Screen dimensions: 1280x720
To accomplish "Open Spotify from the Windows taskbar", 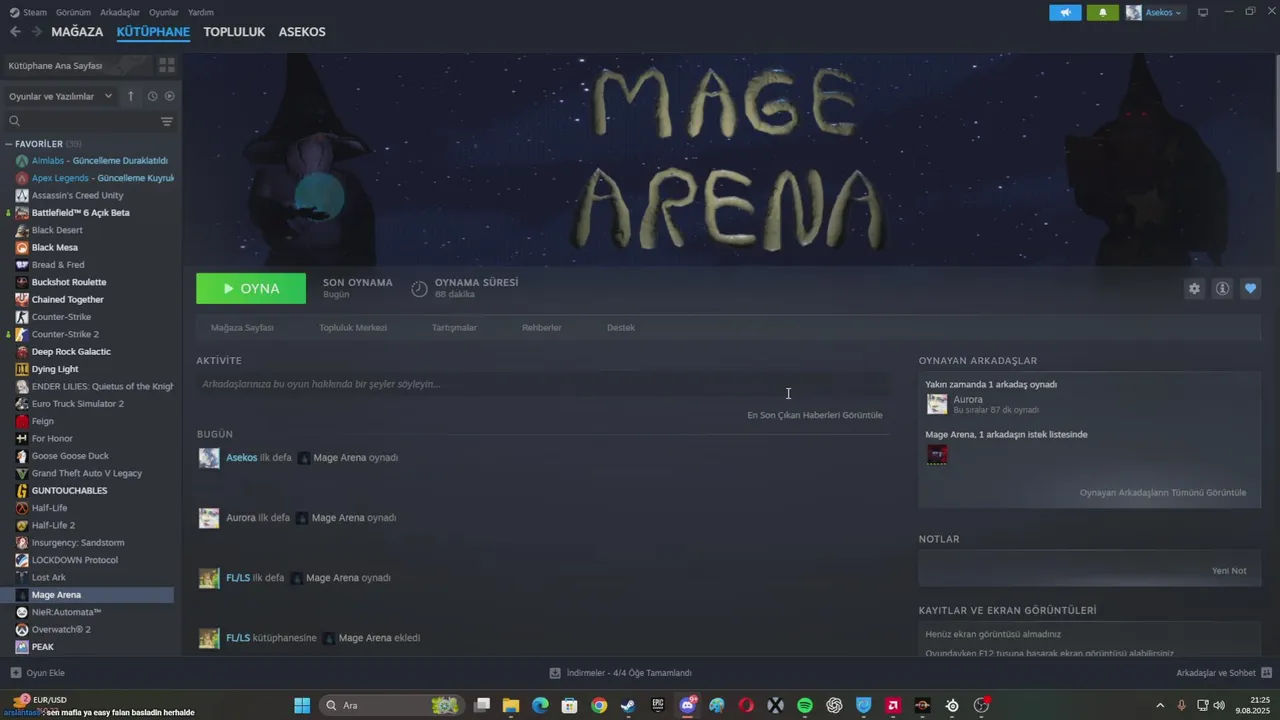I will [x=805, y=705].
